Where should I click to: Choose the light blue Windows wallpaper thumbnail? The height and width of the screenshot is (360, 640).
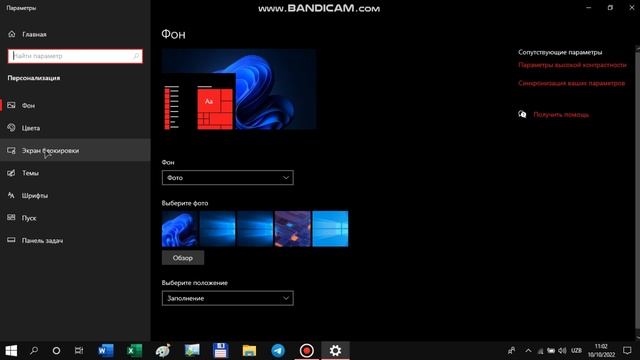pos(330,229)
